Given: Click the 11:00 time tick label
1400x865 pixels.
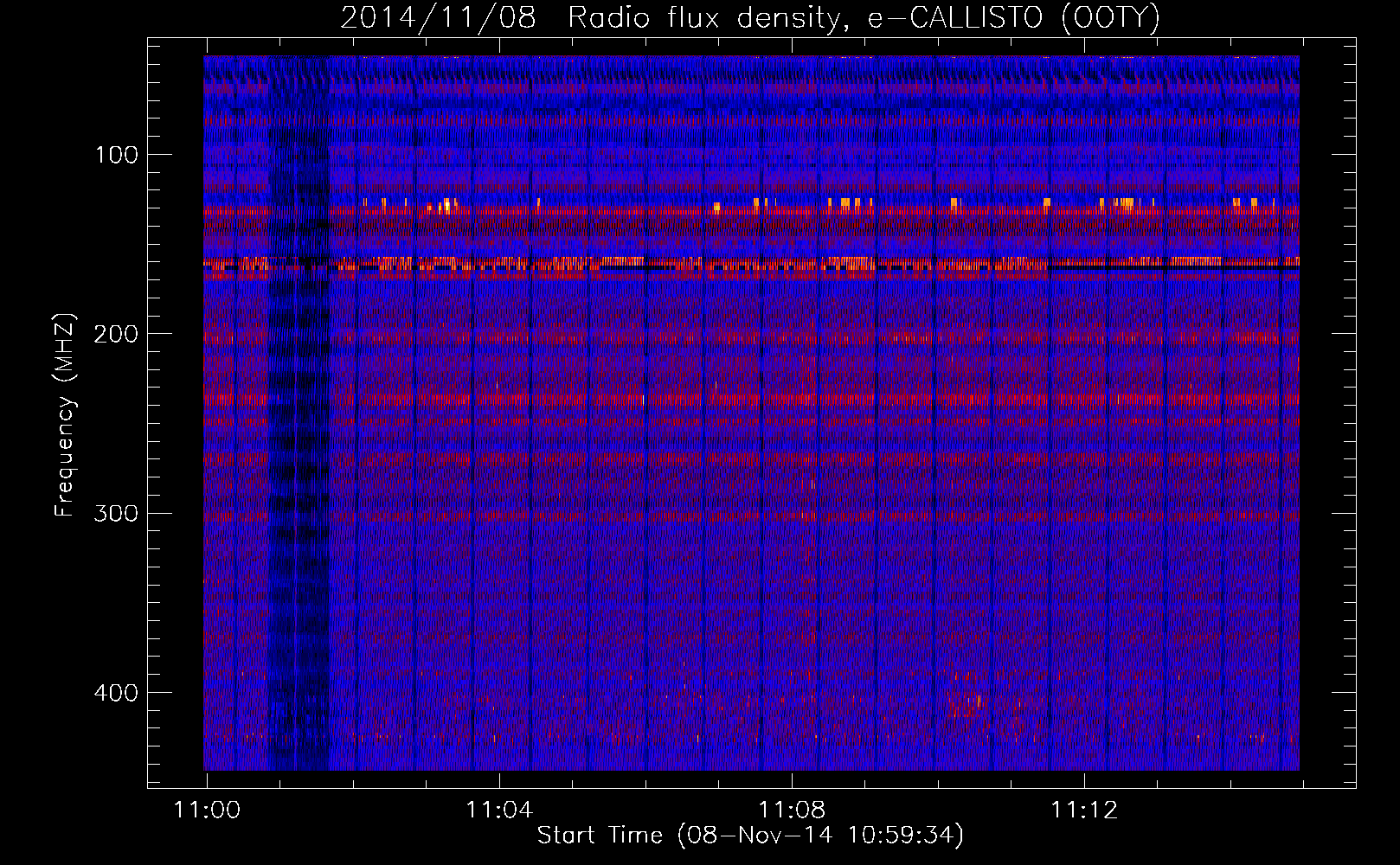Looking at the screenshot, I should pos(207,811).
